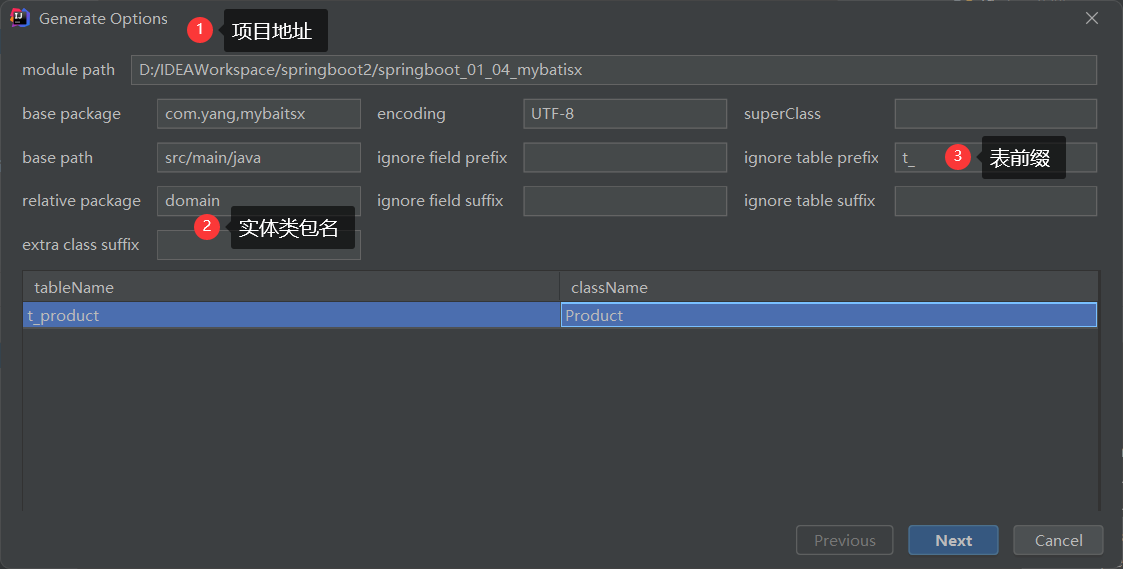Screen dimensions: 1123x569
Task: Click the IntelliJ IDEA logo icon
Action: [x=20, y=19]
